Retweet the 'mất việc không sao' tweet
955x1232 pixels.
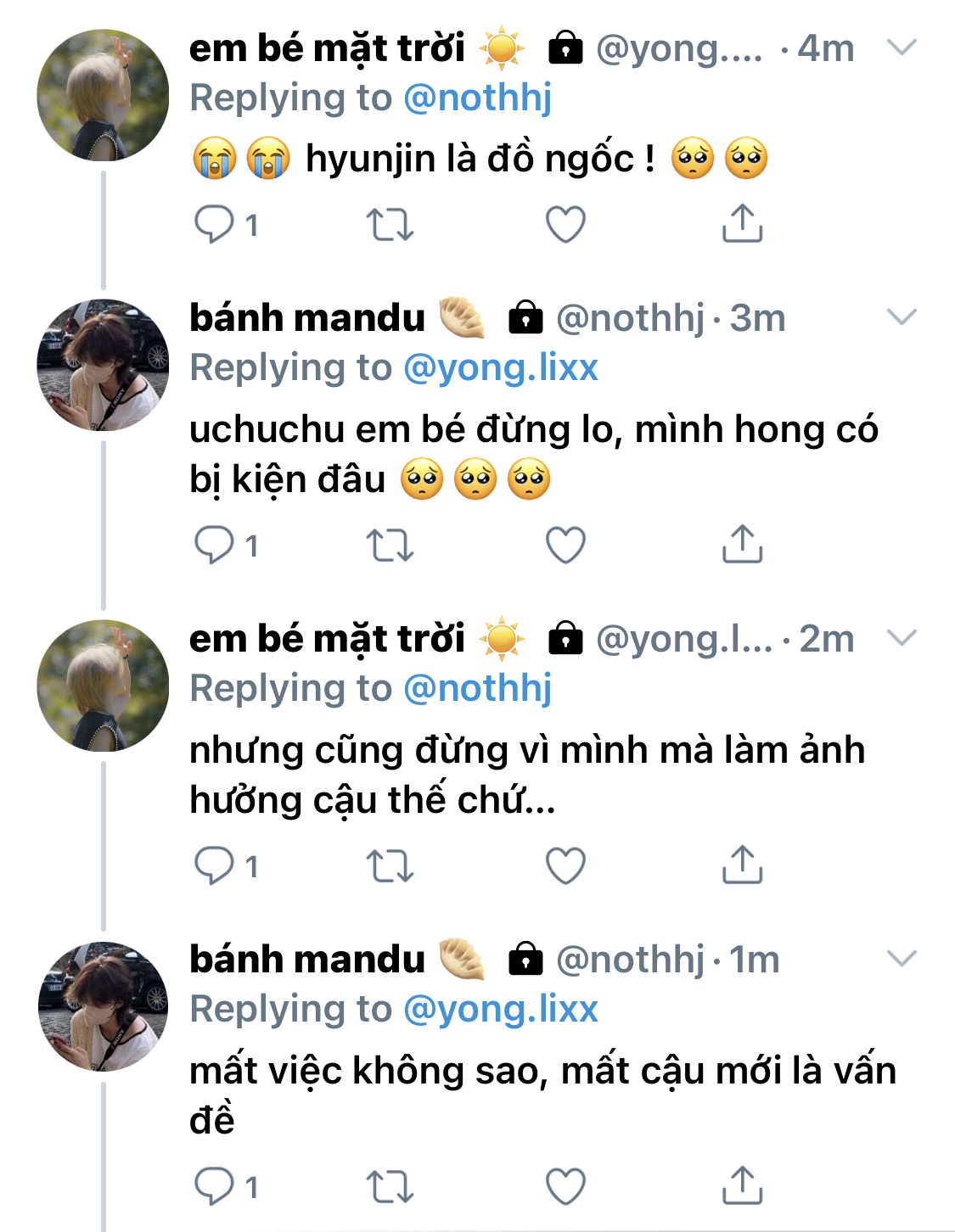390,1186
